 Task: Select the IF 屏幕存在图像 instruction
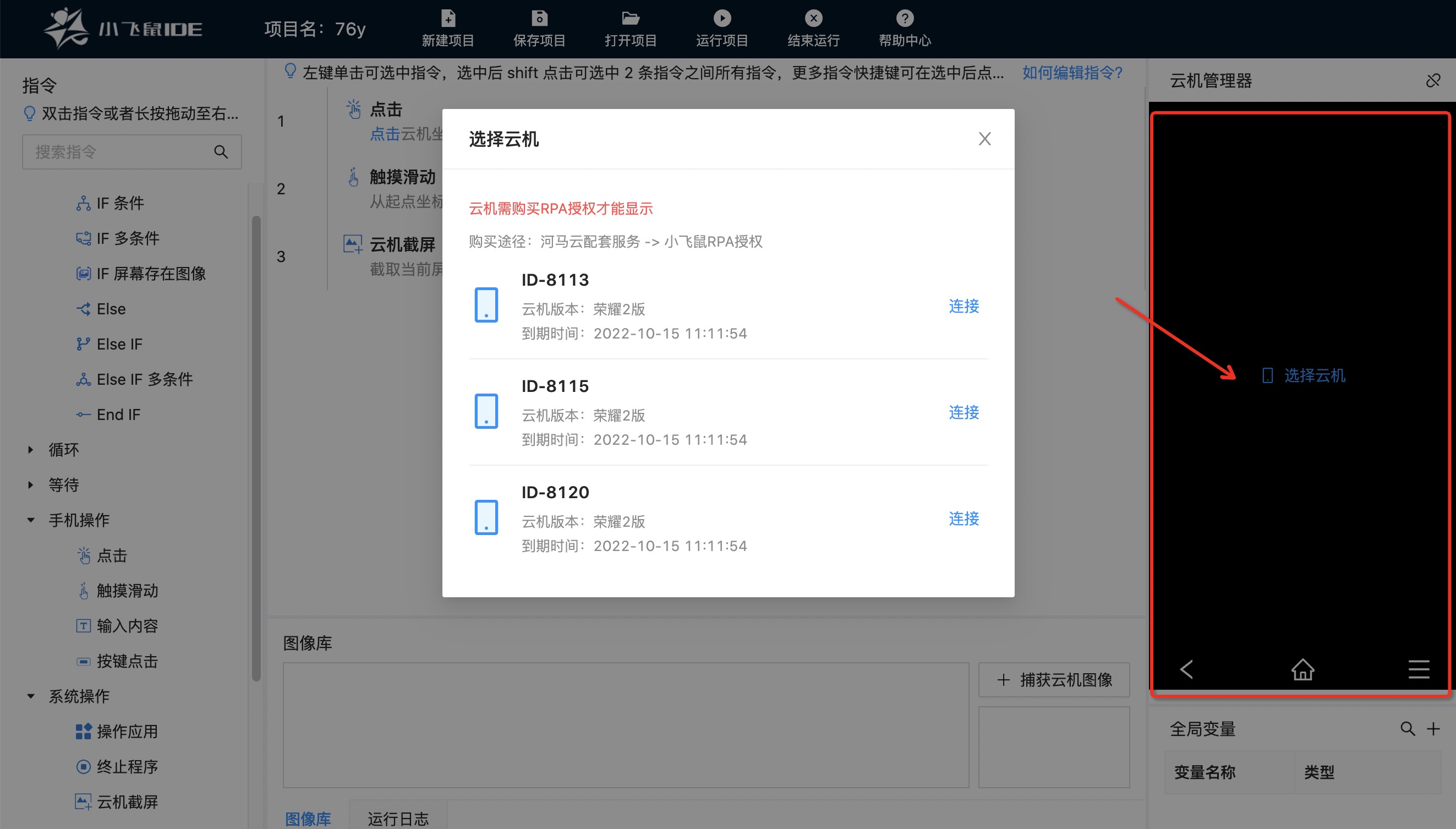(x=151, y=274)
